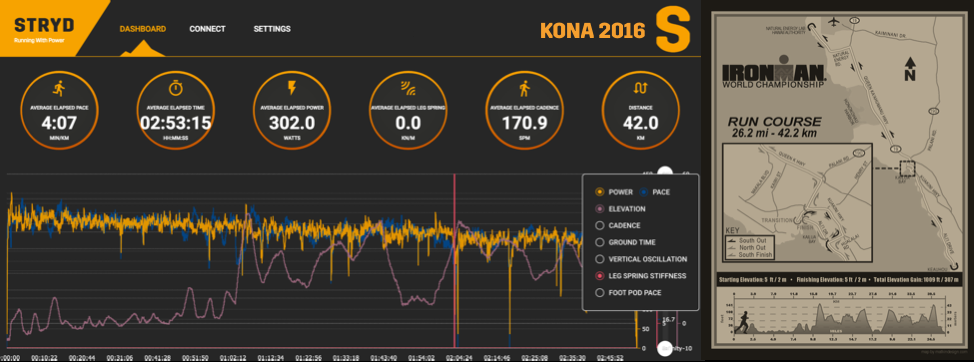Click the 4:07 pace value
Image resolution: width=974 pixels, height=362 pixels.
point(58,123)
